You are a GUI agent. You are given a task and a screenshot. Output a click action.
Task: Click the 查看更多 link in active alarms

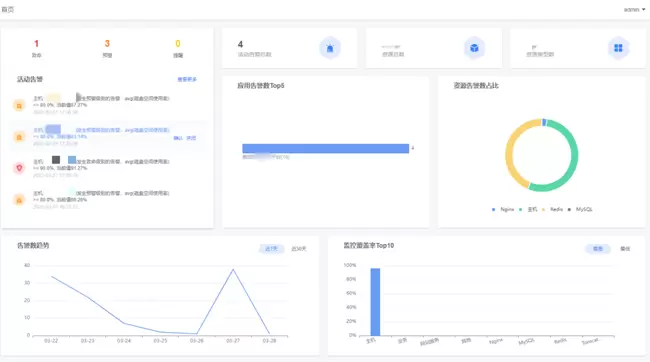coord(187,79)
